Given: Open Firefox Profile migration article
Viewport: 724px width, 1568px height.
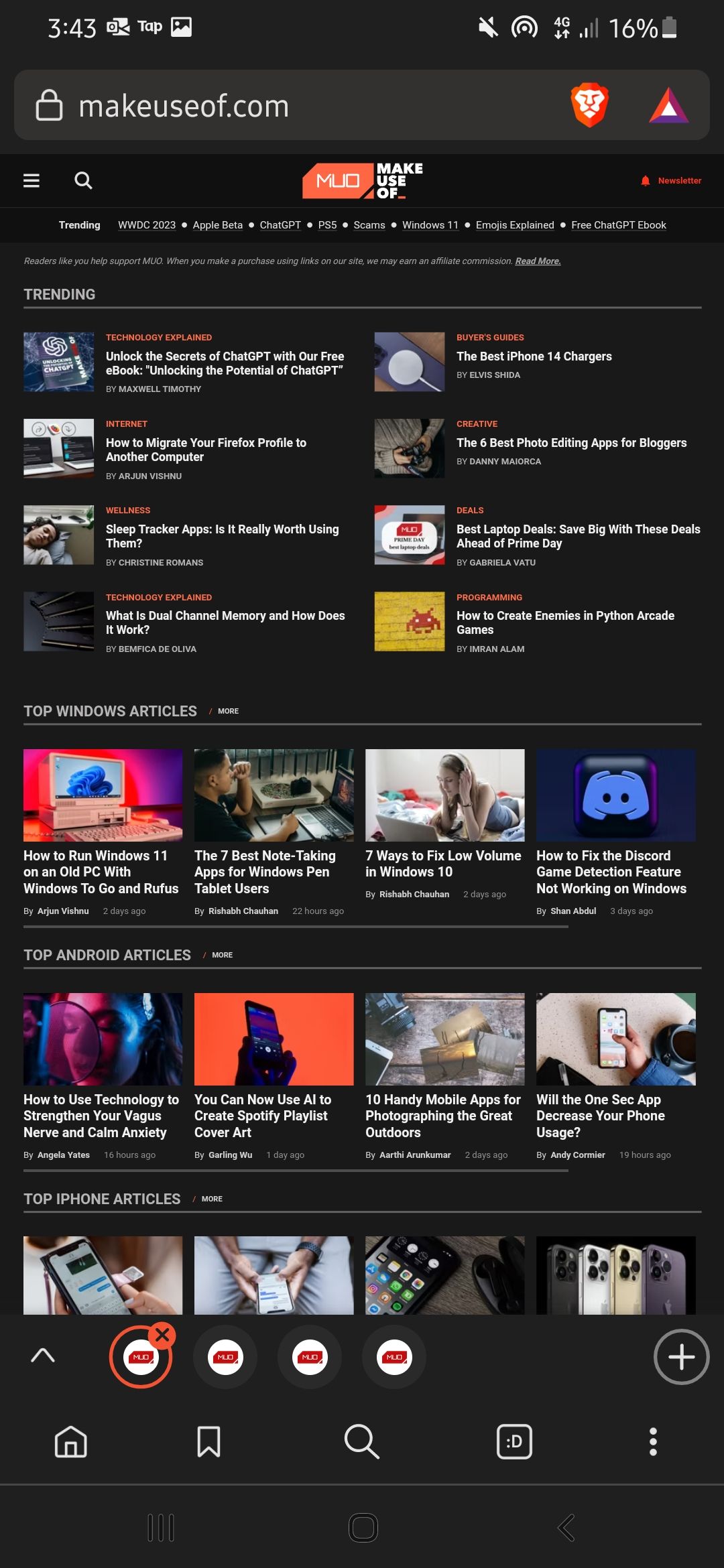Looking at the screenshot, I should coord(206,450).
